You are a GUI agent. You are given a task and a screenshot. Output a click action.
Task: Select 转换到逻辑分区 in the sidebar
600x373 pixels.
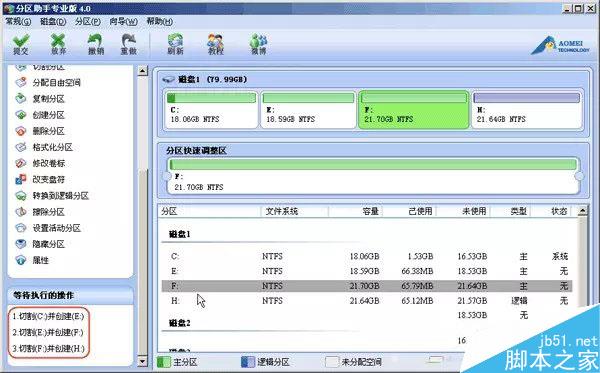(52, 195)
